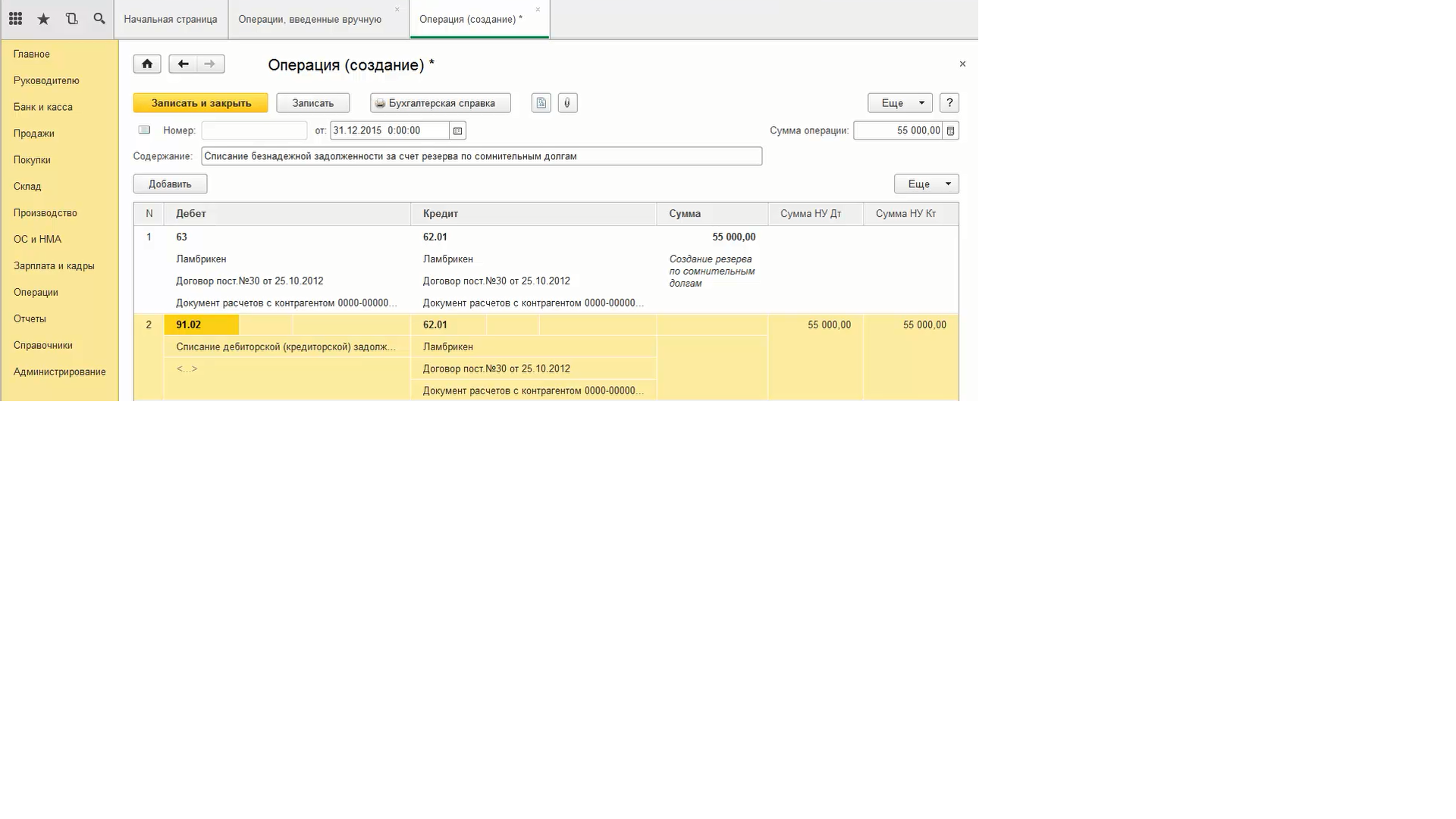Expand the upper Еще dropdown
Image resolution: width=1456 pixels, height=819 pixels.
(899, 103)
